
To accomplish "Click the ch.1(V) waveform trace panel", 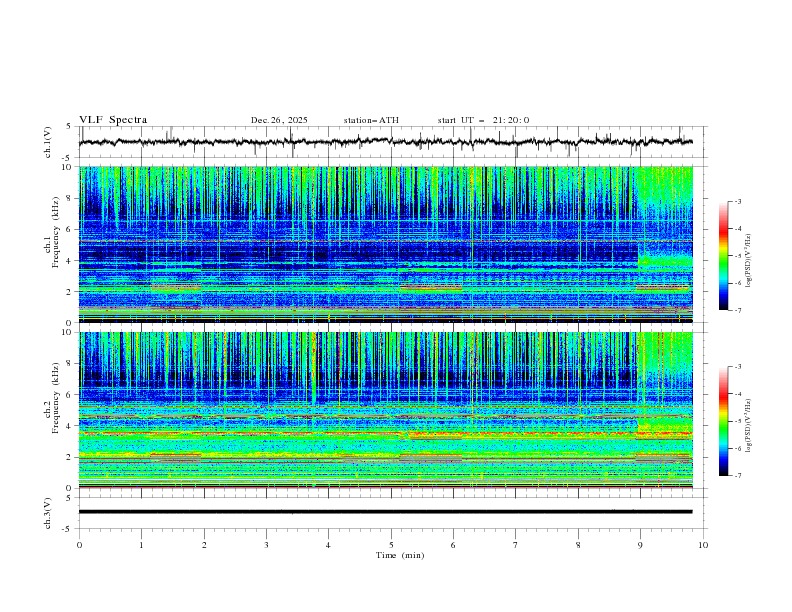I will coord(393,142).
